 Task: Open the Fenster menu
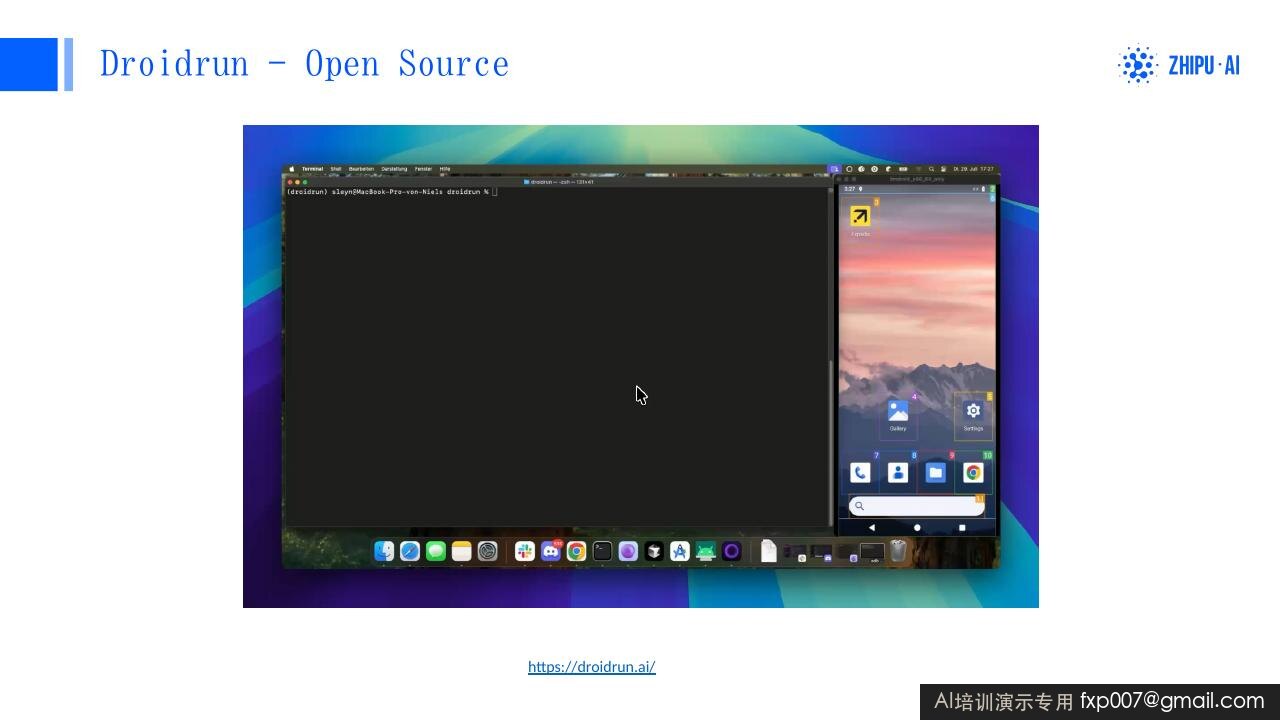coord(424,169)
